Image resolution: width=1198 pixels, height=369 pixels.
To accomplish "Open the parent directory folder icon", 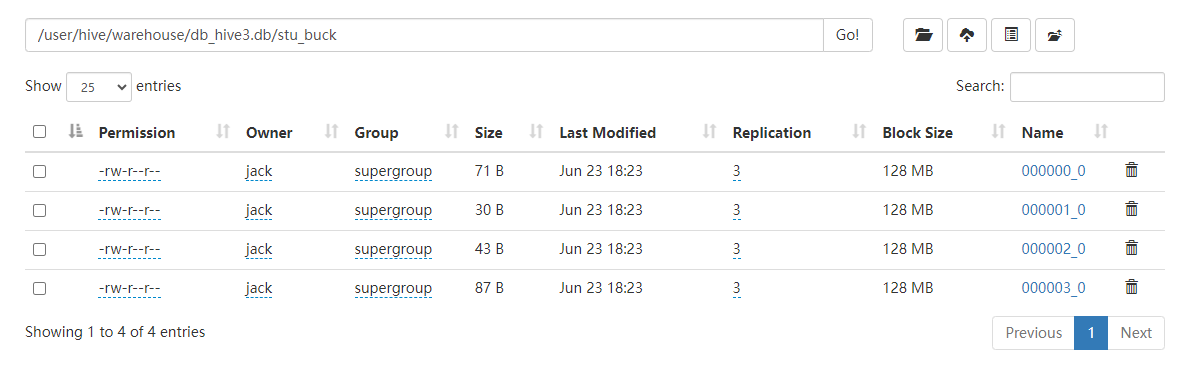I will click(1055, 35).
